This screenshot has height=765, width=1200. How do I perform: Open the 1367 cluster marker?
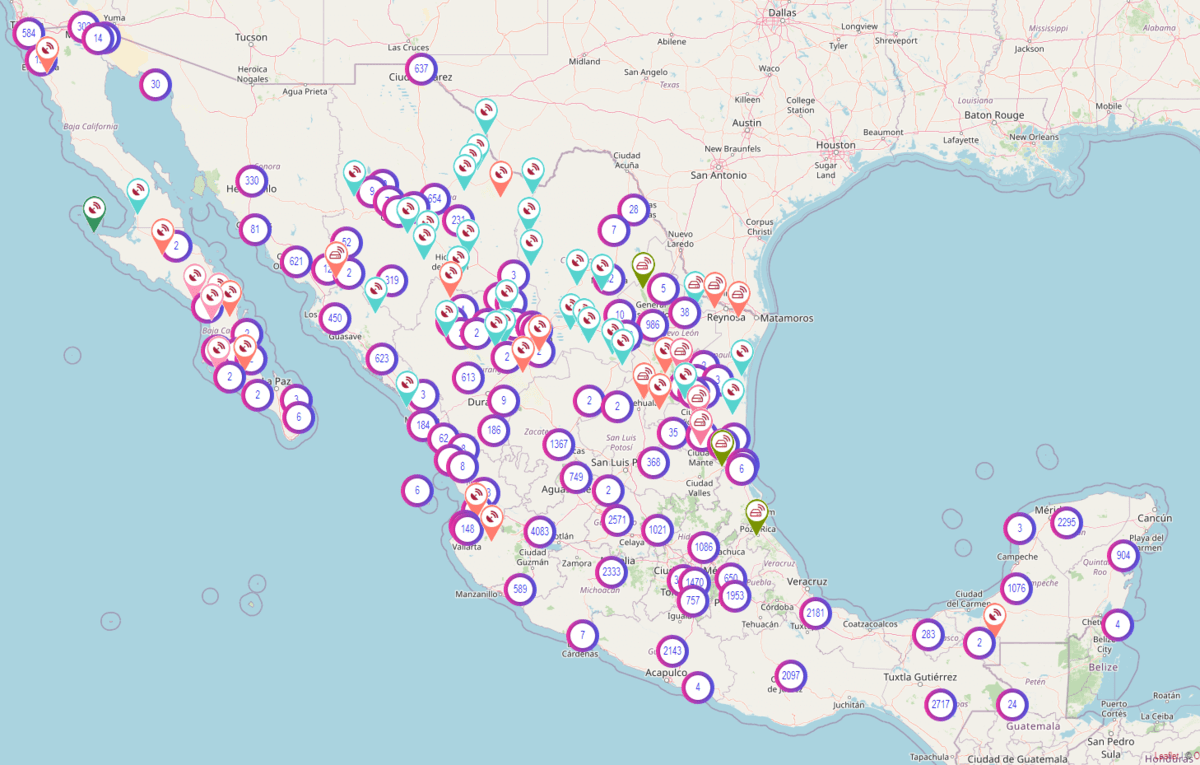pyautogui.click(x=558, y=444)
